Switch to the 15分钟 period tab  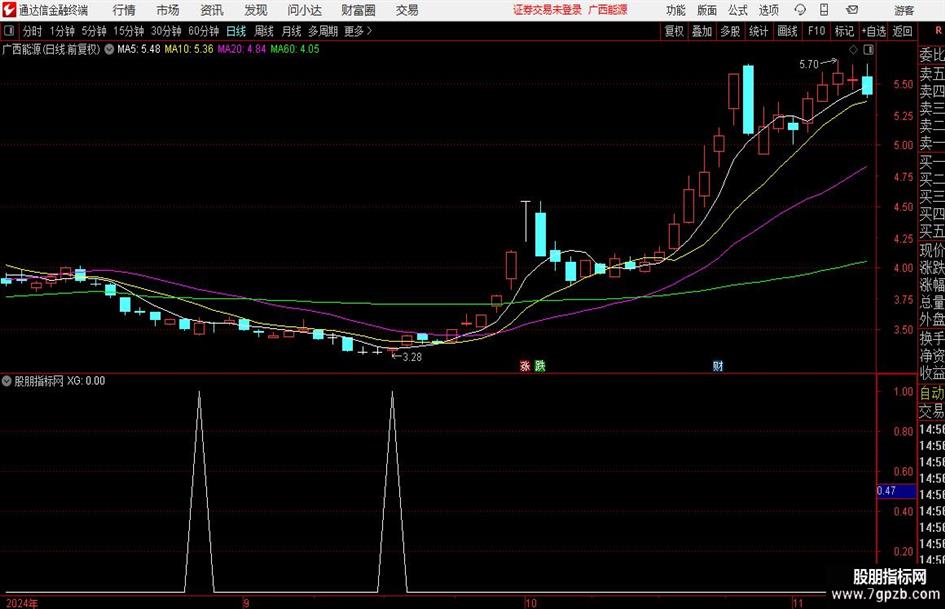click(129, 31)
